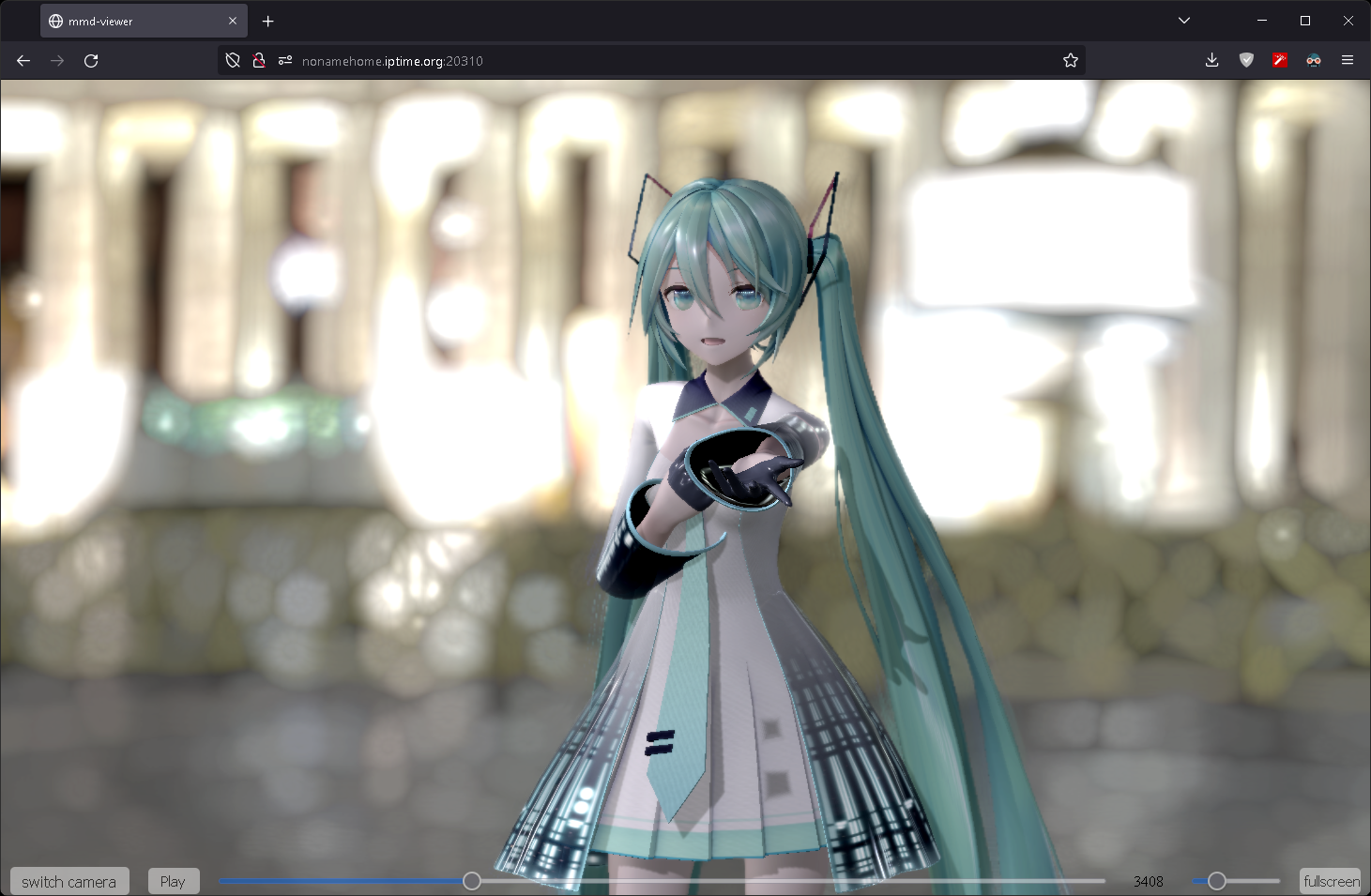Viewport: 1371px width, 896px height.
Task: Reload the mmd-viewer page
Action: pyautogui.click(x=91, y=61)
